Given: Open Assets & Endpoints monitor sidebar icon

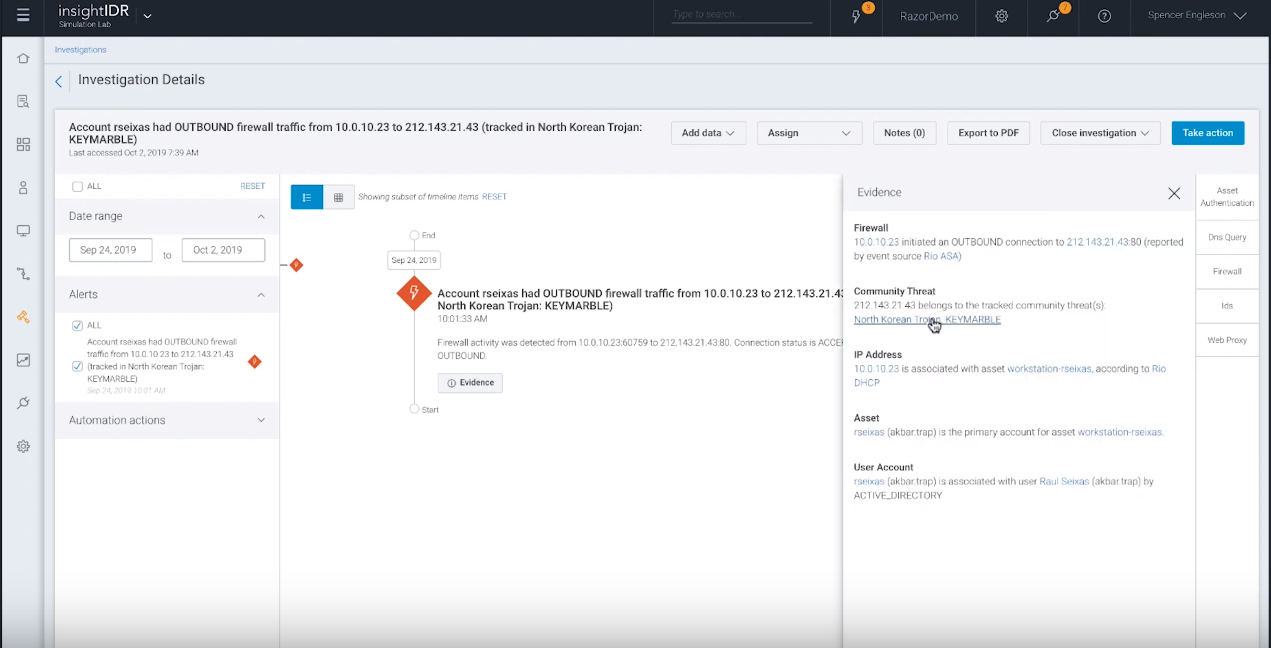Looking at the screenshot, I should coord(23,230).
